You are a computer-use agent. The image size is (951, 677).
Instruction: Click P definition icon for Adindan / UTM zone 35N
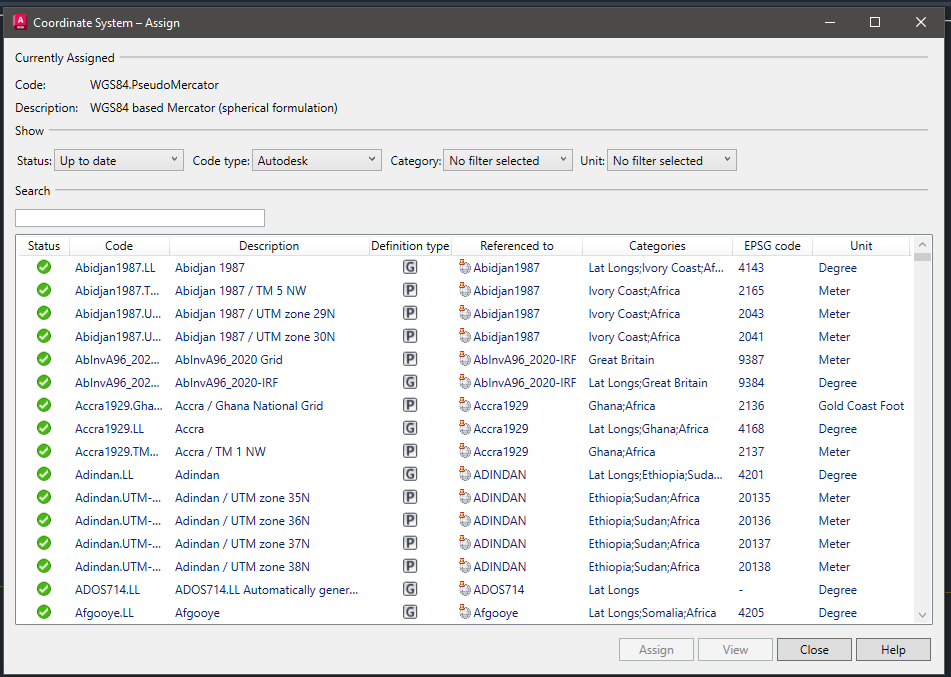(x=410, y=497)
